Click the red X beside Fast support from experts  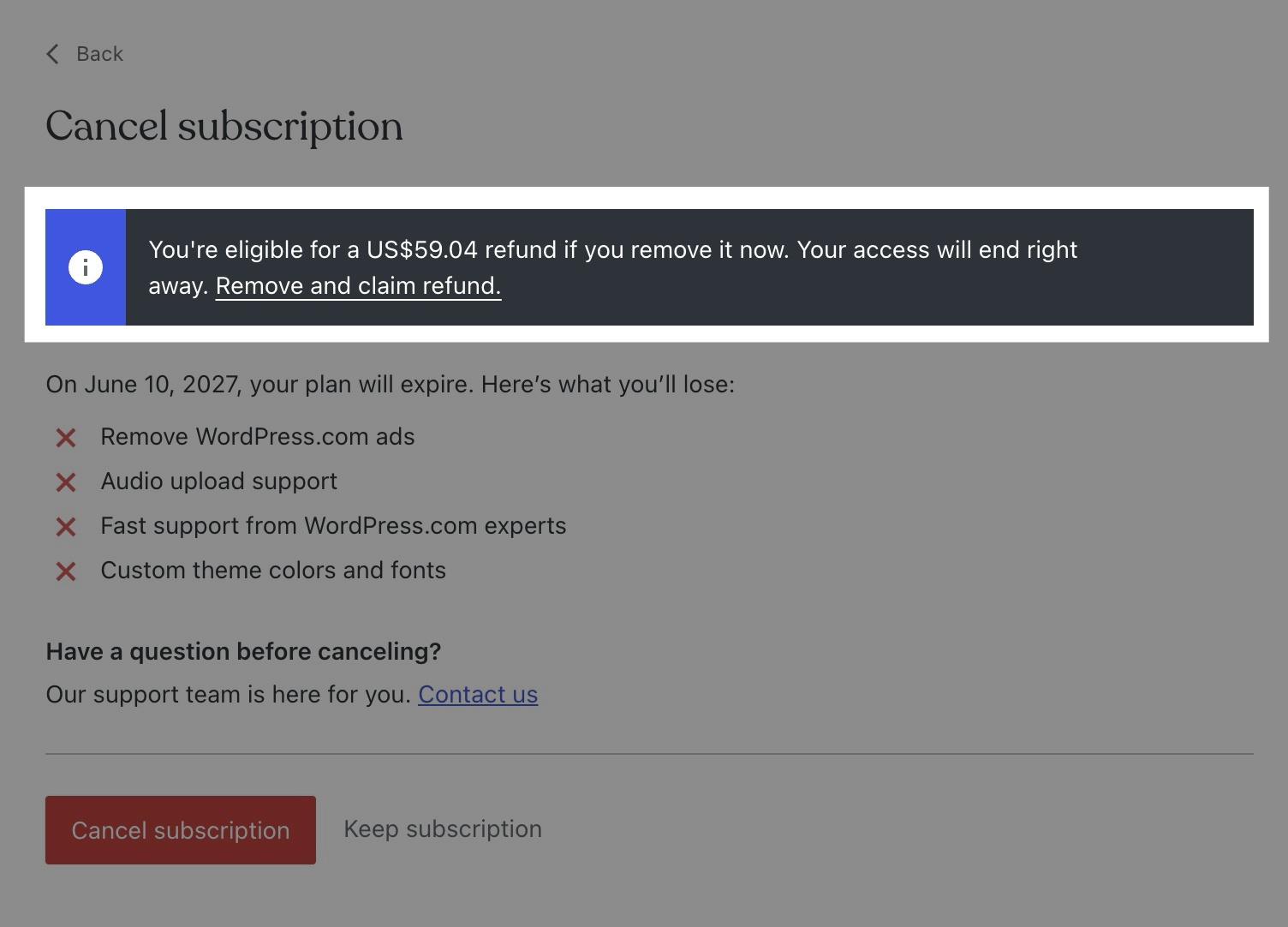click(x=66, y=527)
